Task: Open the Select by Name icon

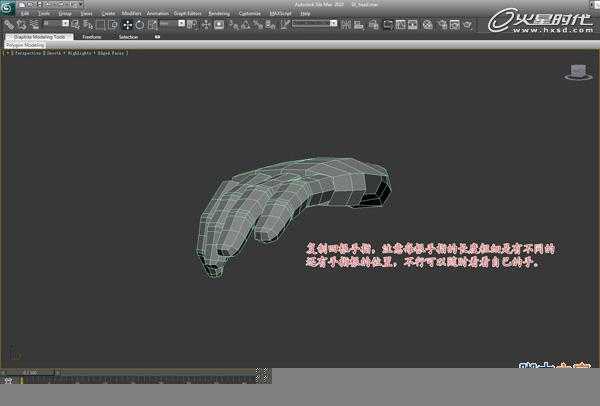Action: pos(88,25)
